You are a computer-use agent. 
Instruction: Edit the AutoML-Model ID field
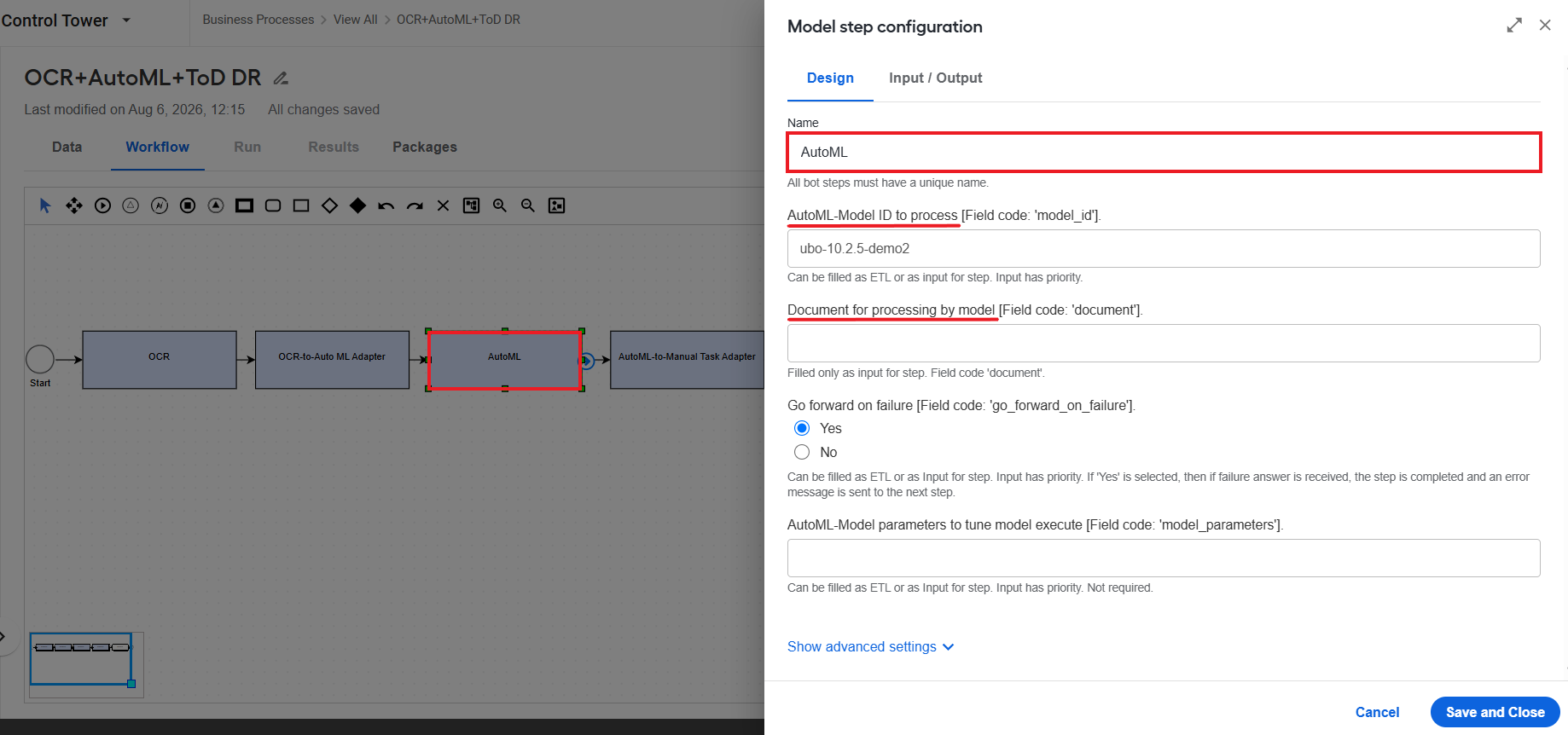tap(1164, 248)
